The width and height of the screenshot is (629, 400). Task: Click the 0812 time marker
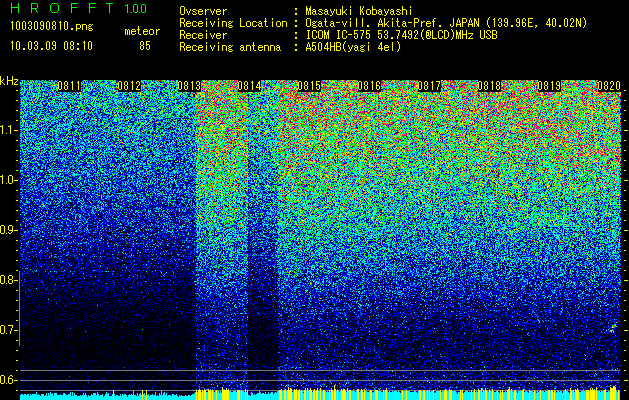coord(129,86)
